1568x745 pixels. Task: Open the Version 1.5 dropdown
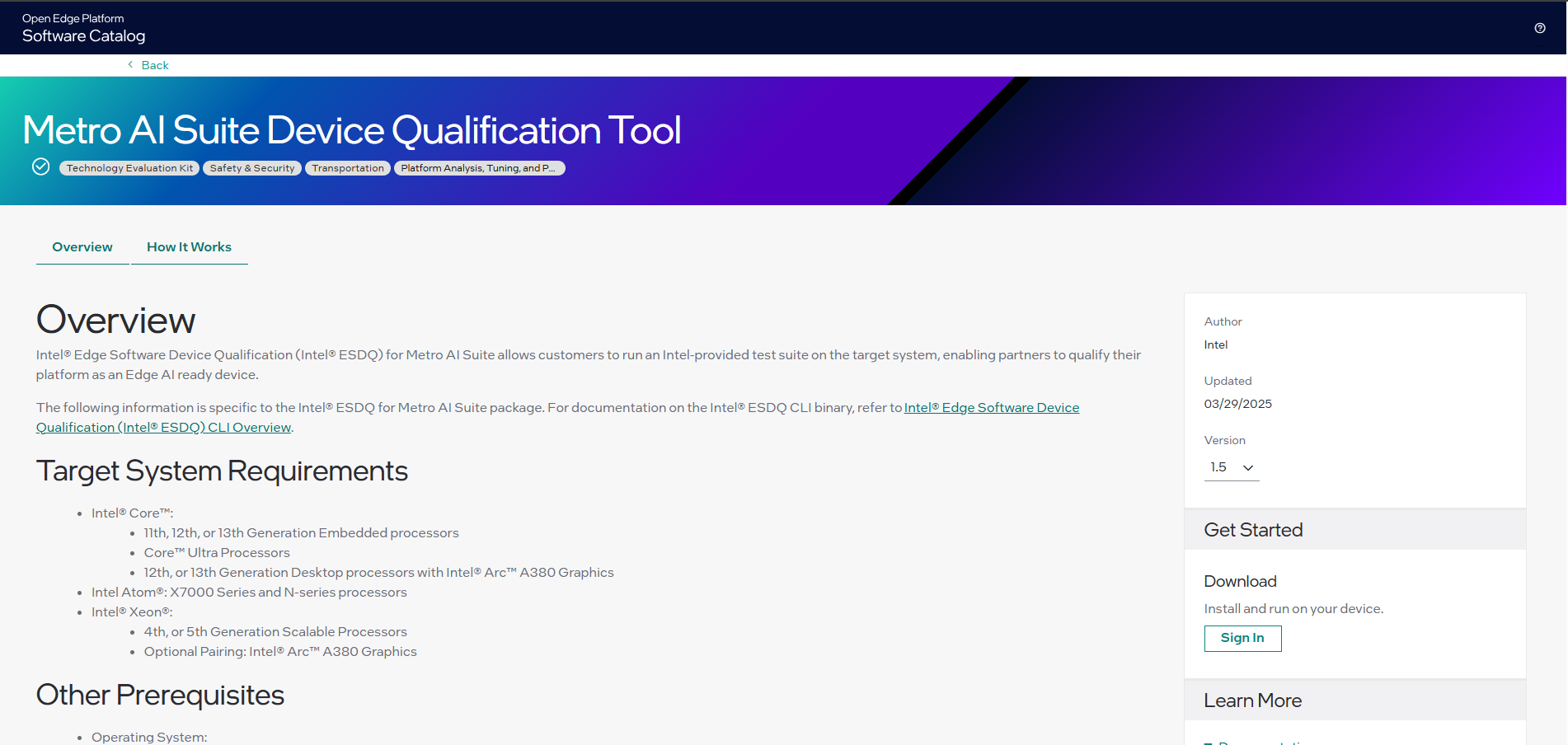(x=1232, y=467)
